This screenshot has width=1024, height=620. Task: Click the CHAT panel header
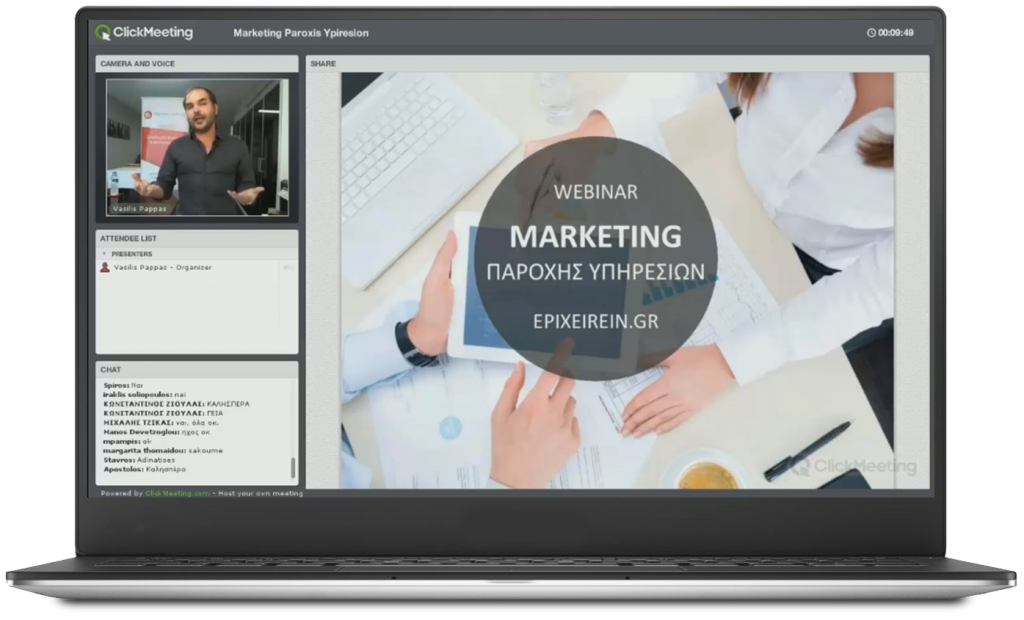197,370
